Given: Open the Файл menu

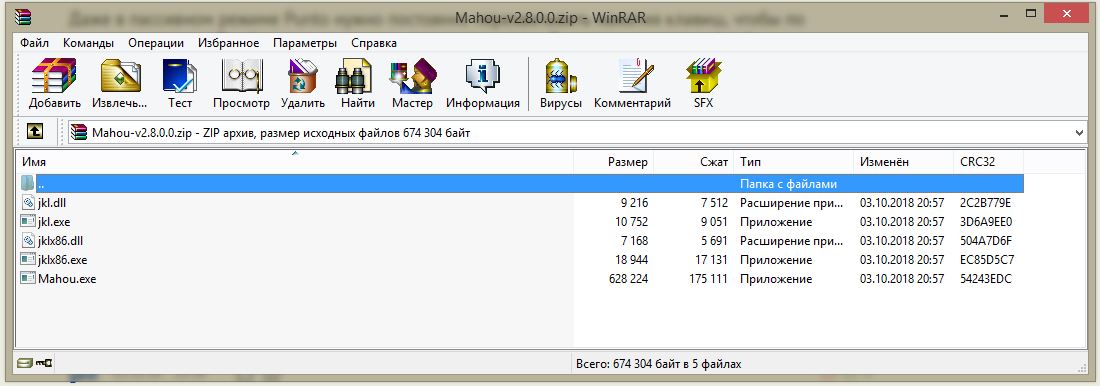Looking at the screenshot, I should click(34, 43).
